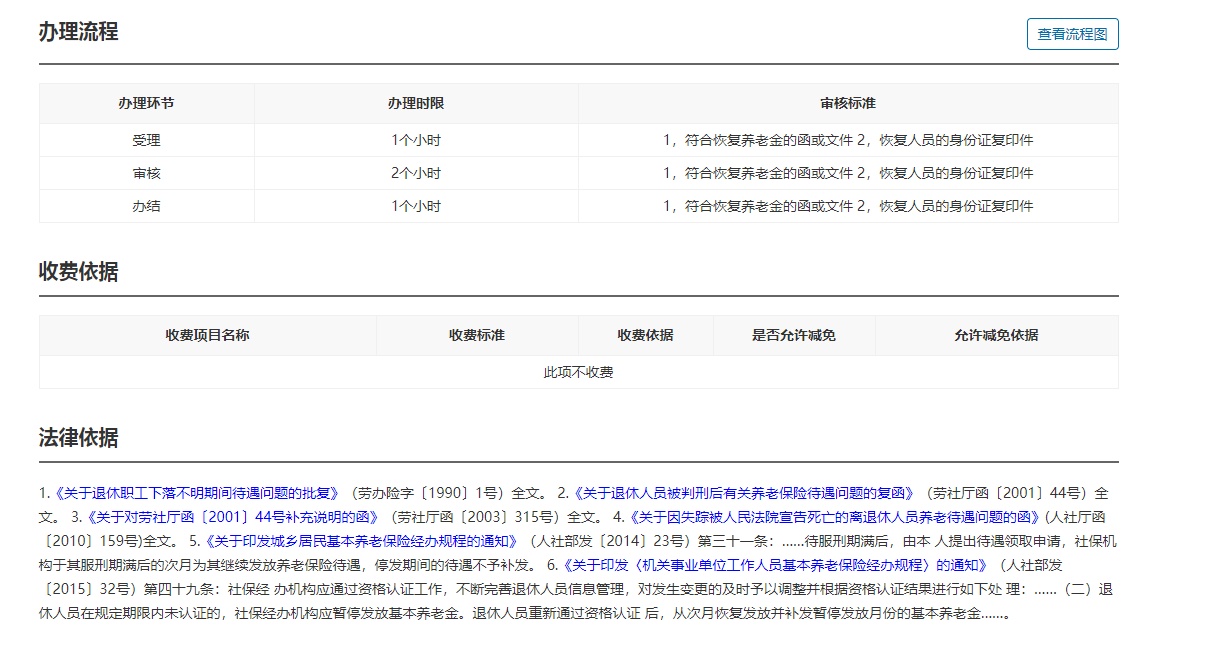The width and height of the screenshot is (1217, 661).
Task: Click the 收费项目名称 column header
Action: pyautogui.click(x=207, y=336)
